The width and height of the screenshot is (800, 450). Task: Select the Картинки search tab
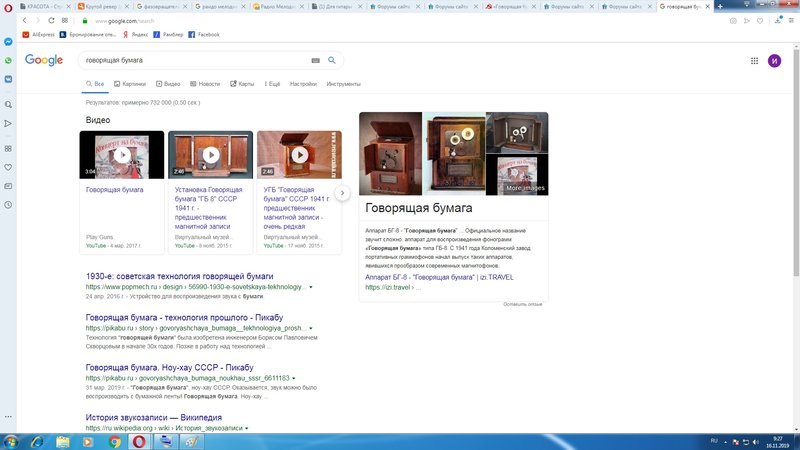[x=130, y=84]
